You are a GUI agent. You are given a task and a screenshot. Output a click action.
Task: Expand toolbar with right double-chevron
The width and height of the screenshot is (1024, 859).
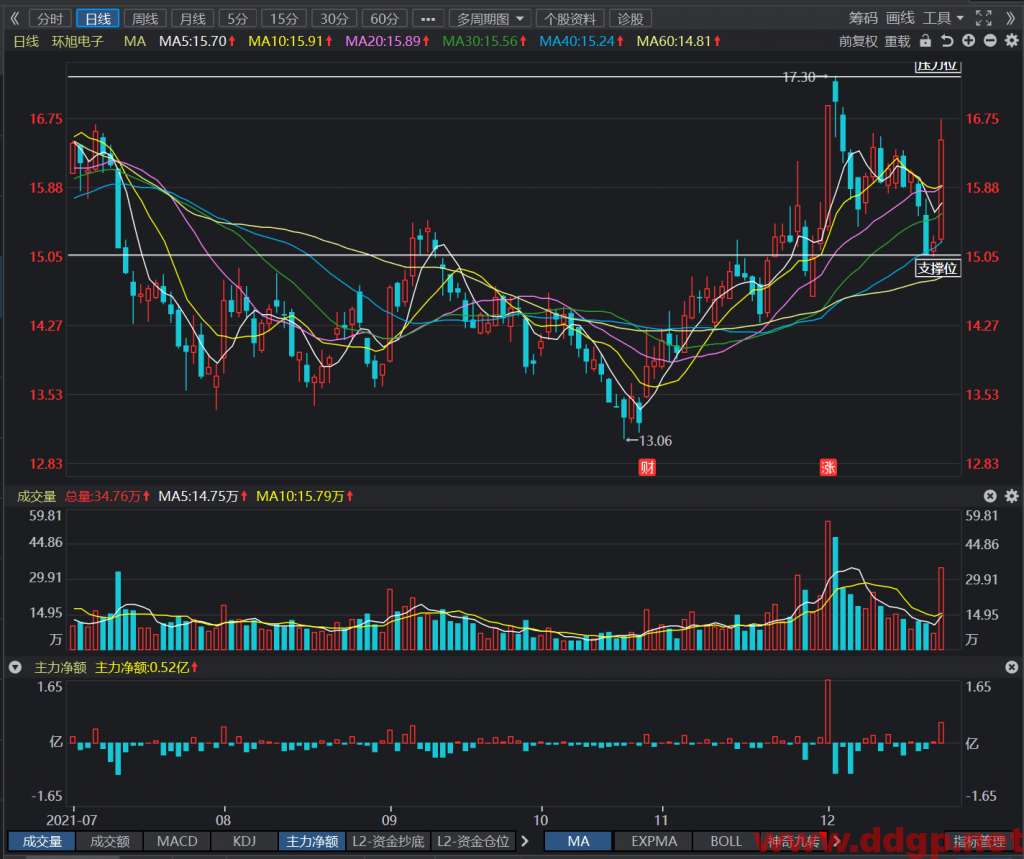click(1011, 18)
